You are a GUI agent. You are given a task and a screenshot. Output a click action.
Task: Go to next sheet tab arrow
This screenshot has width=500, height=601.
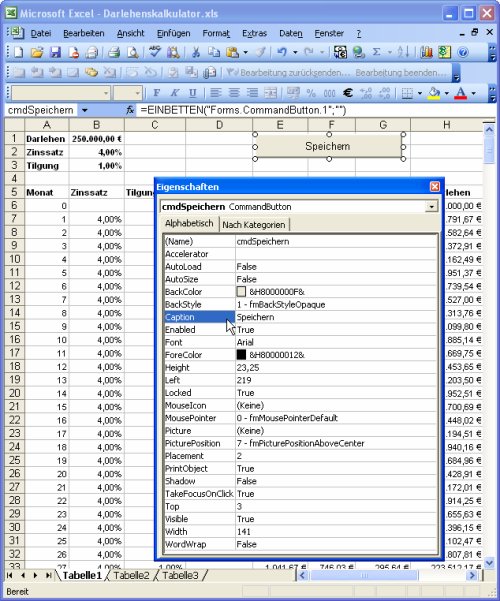(36, 575)
